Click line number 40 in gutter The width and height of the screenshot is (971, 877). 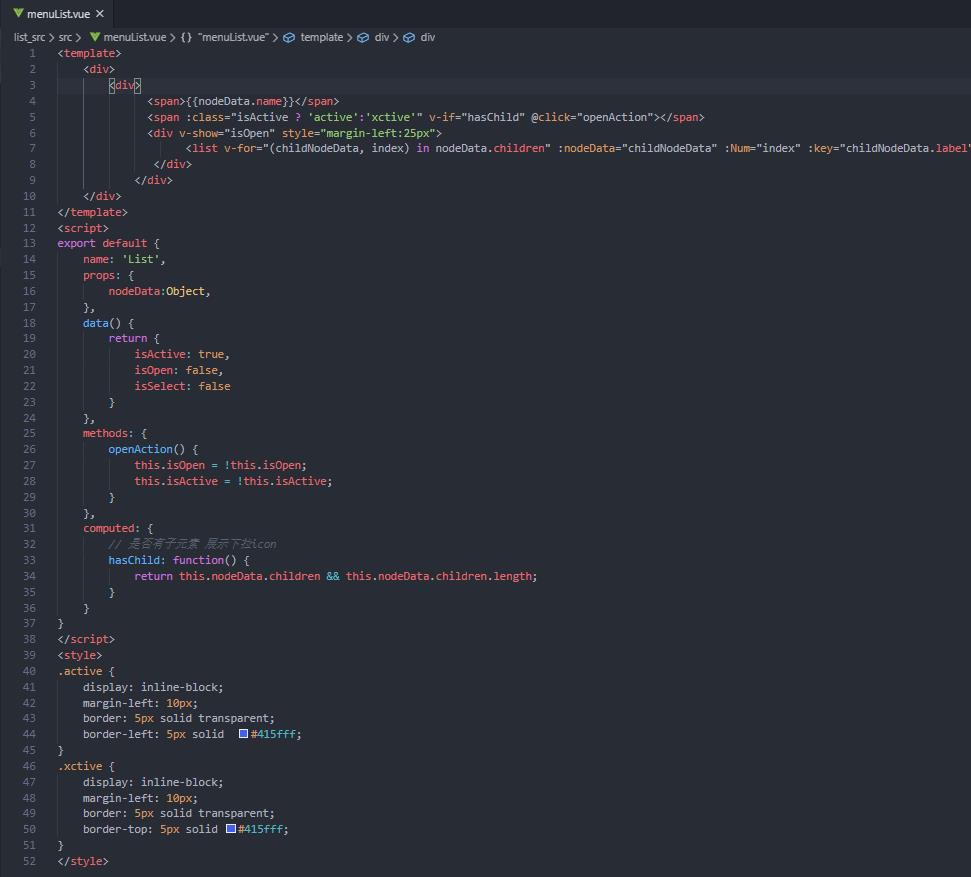click(29, 670)
